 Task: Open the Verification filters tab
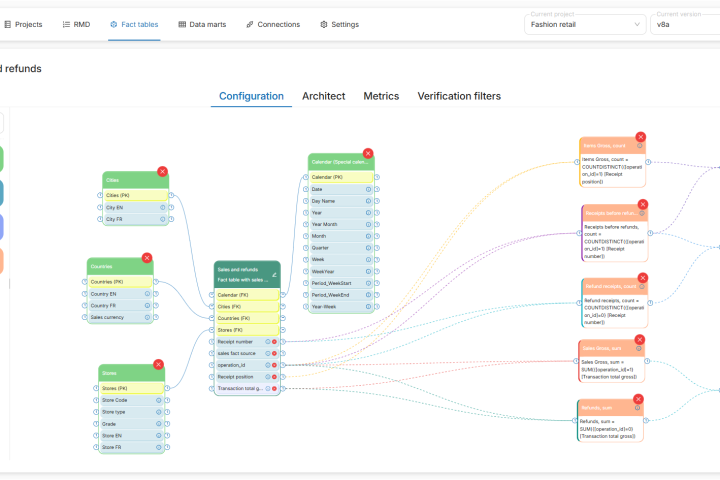459,96
